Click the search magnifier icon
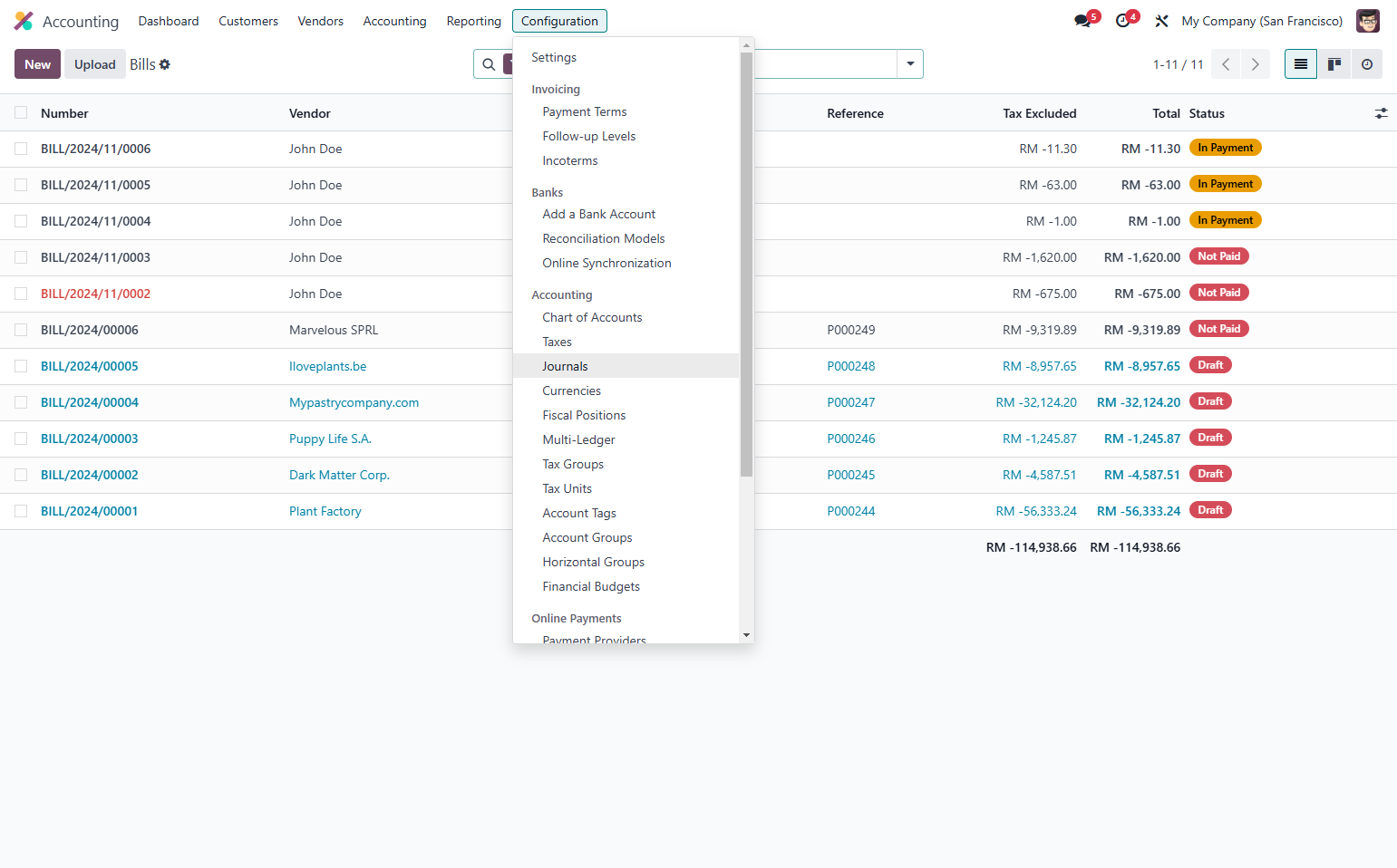The height and width of the screenshot is (868, 1397). point(489,64)
